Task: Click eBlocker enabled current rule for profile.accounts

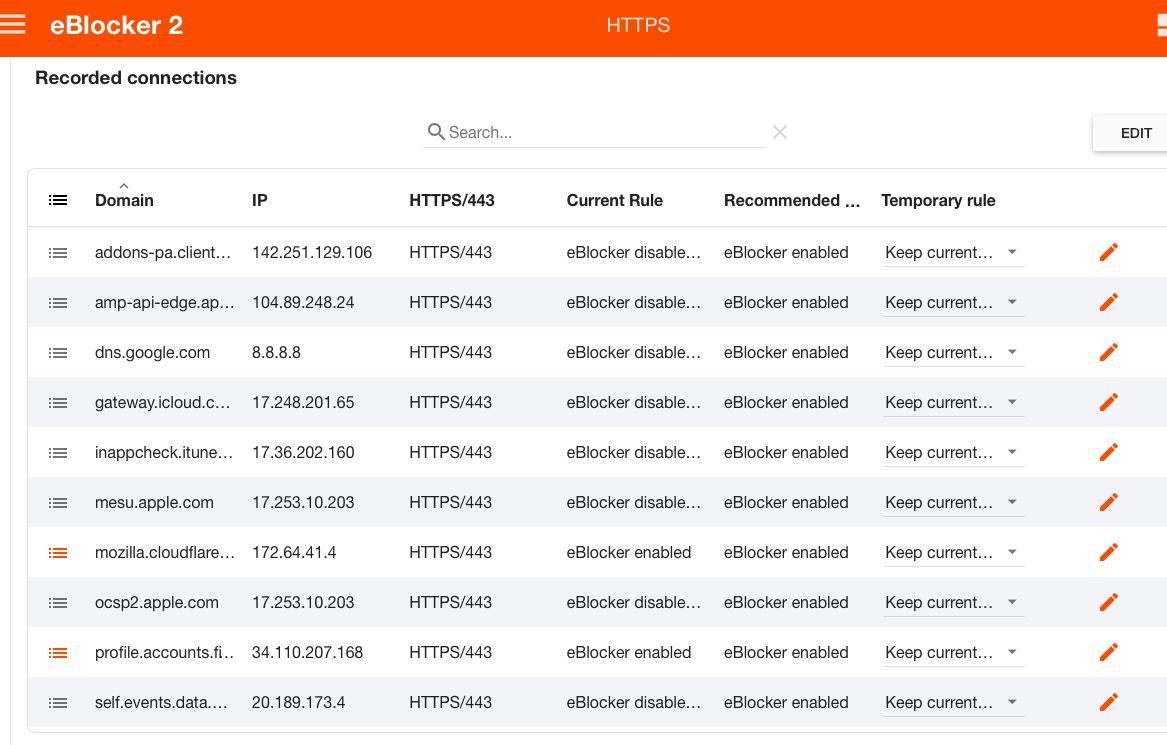Action: [x=629, y=652]
